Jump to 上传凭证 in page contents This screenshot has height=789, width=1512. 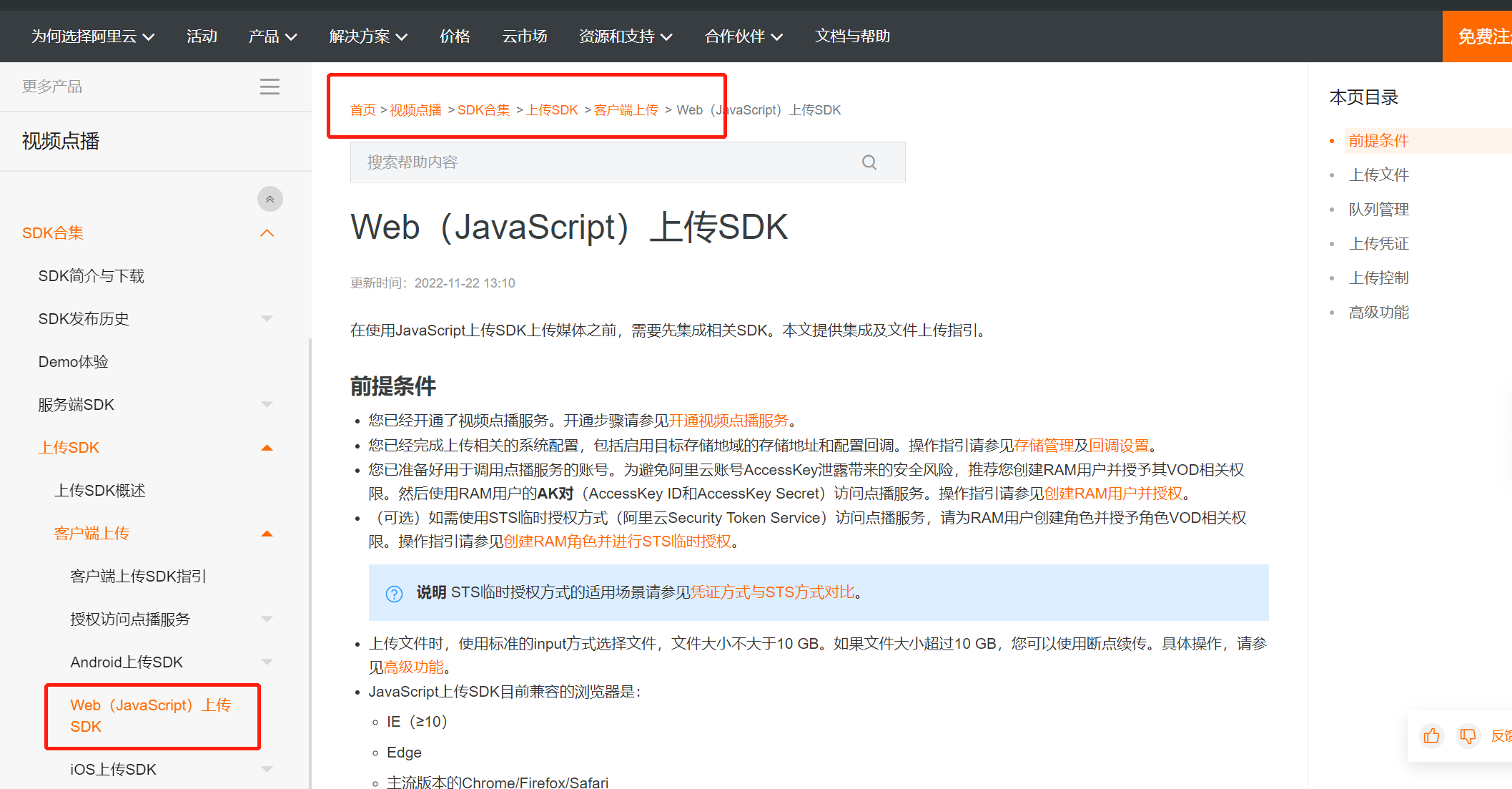1378,244
